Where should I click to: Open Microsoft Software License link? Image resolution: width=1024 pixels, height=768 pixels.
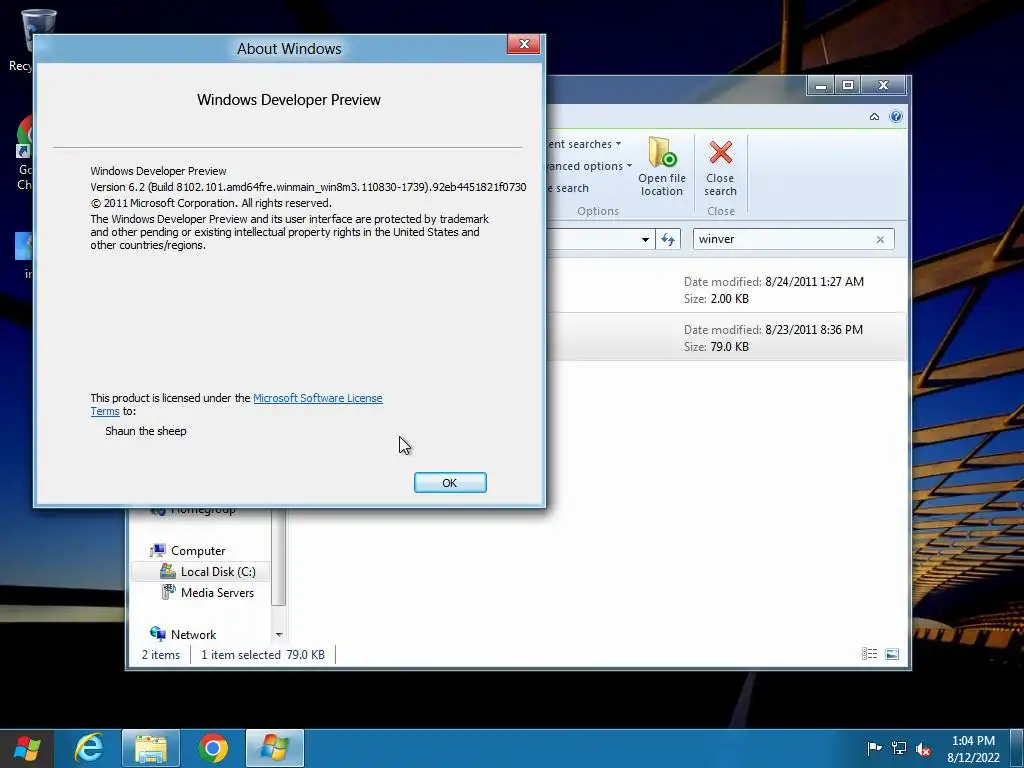point(317,398)
